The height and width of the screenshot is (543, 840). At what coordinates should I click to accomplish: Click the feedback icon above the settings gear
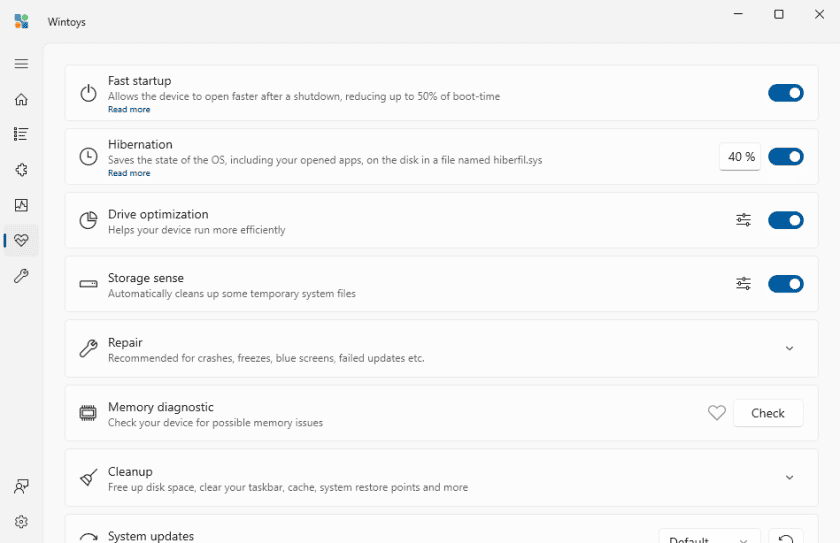tap(21, 487)
